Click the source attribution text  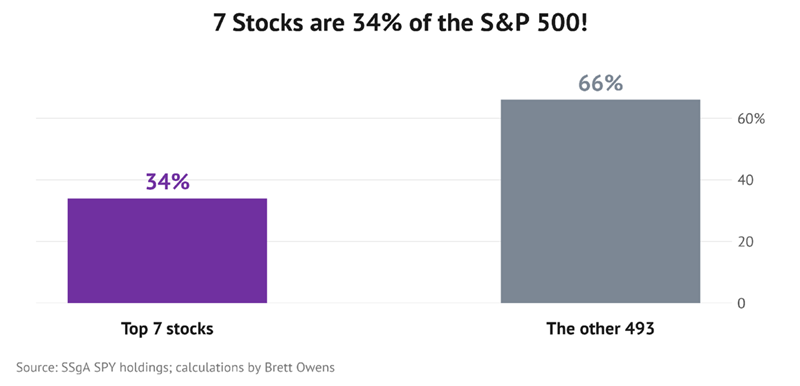176,368
